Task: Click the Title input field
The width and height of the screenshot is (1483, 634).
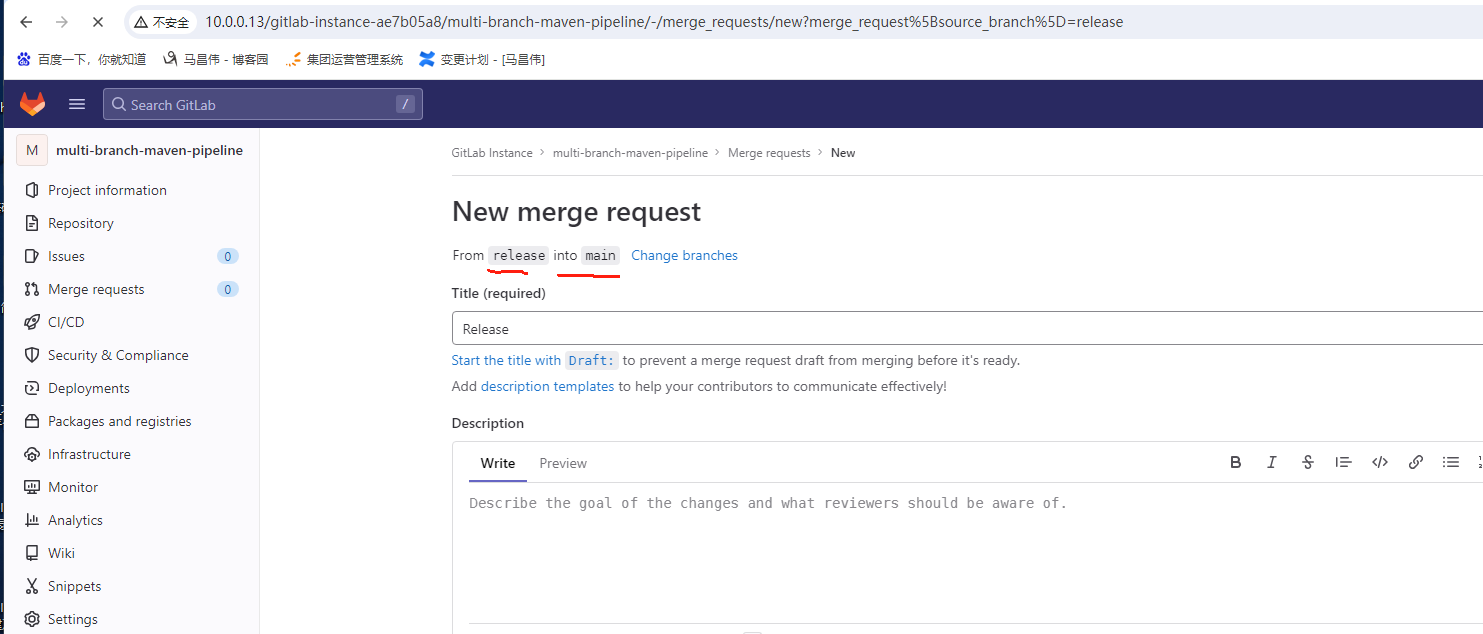Action: pos(960,329)
